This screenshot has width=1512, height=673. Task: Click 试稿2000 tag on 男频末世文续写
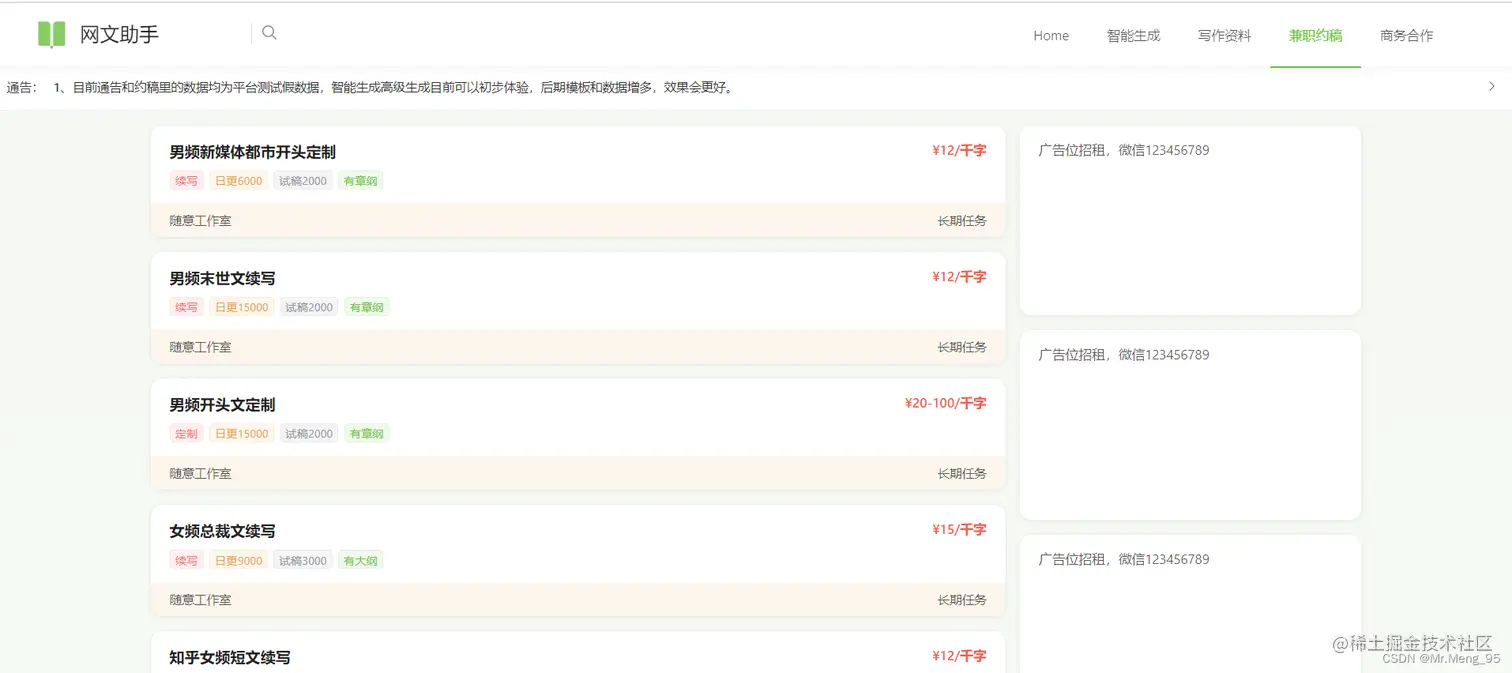click(309, 307)
